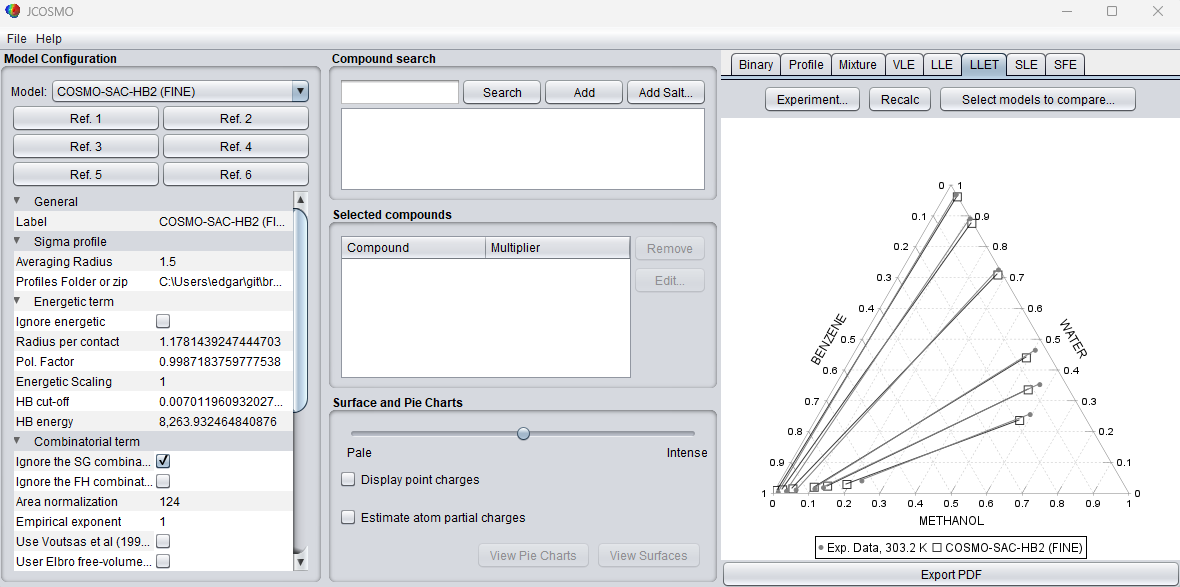Select the Label value field
Viewport: 1180px width, 587px height.
[224, 221]
